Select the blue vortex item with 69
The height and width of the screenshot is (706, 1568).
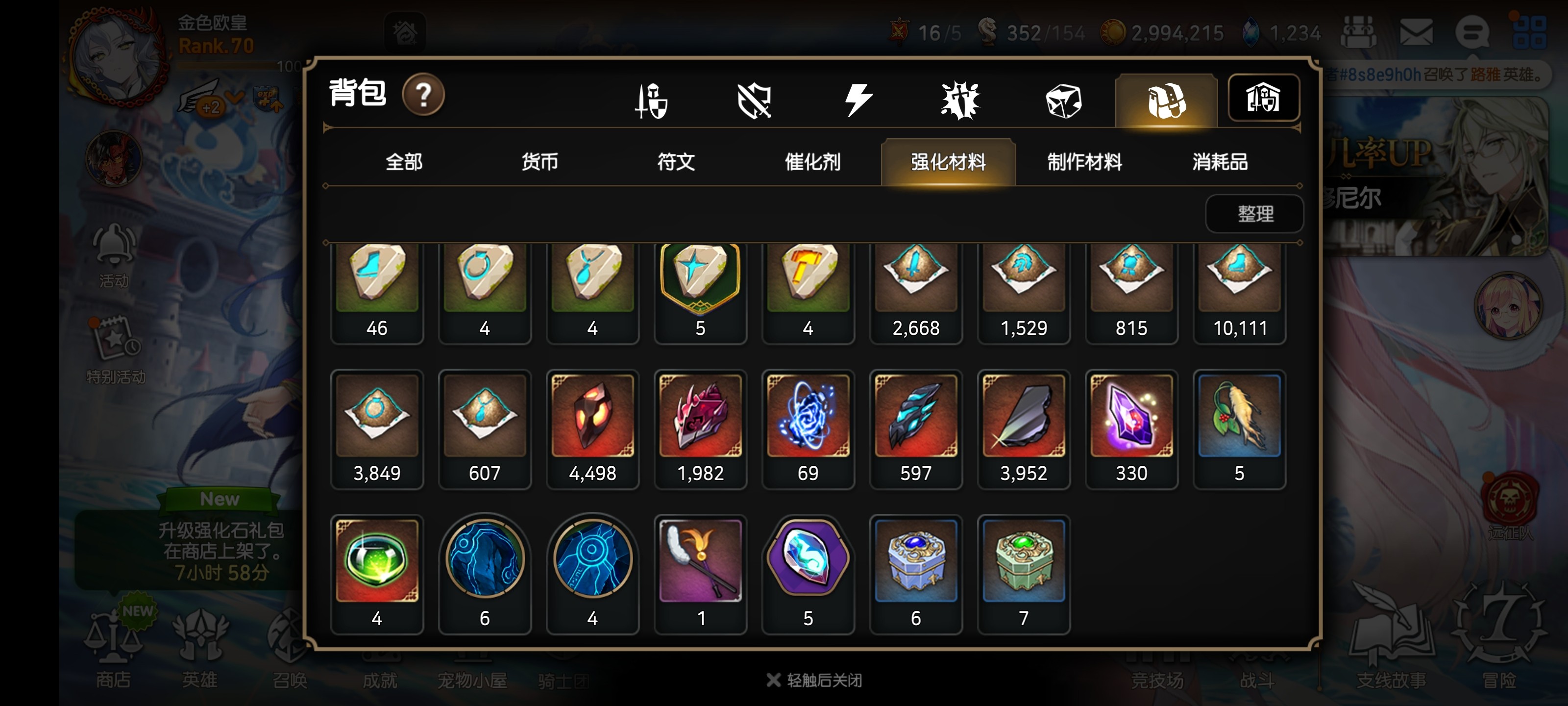(808, 429)
